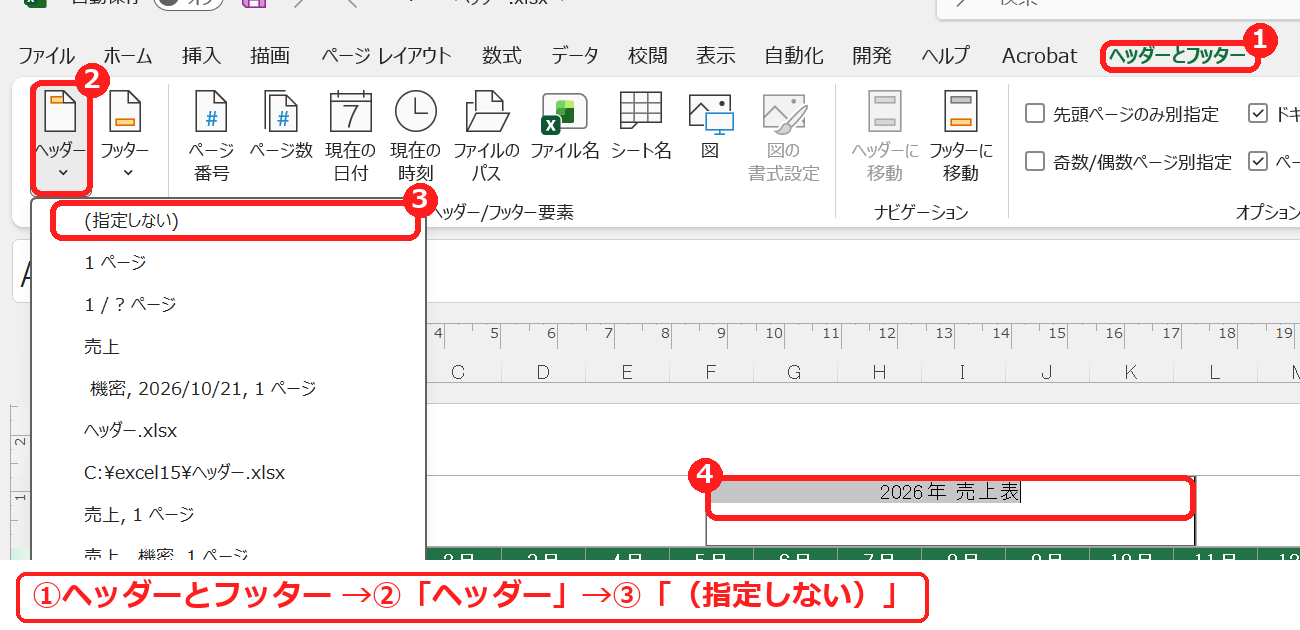
Task: Switch to the 挿入 tab
Action: coord(202,56)
